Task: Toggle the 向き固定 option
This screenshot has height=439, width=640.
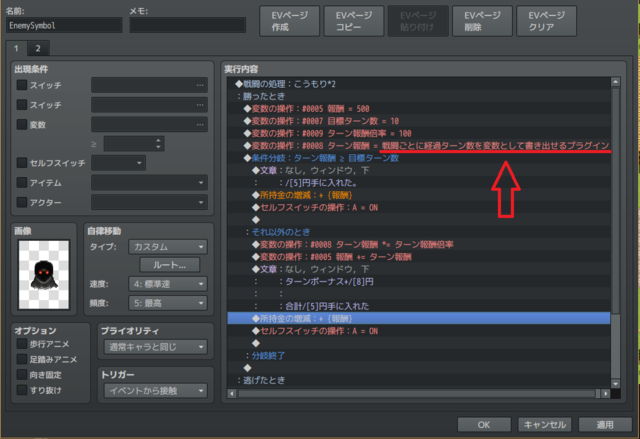Action: pyautogui.click(x=22, y=375)
